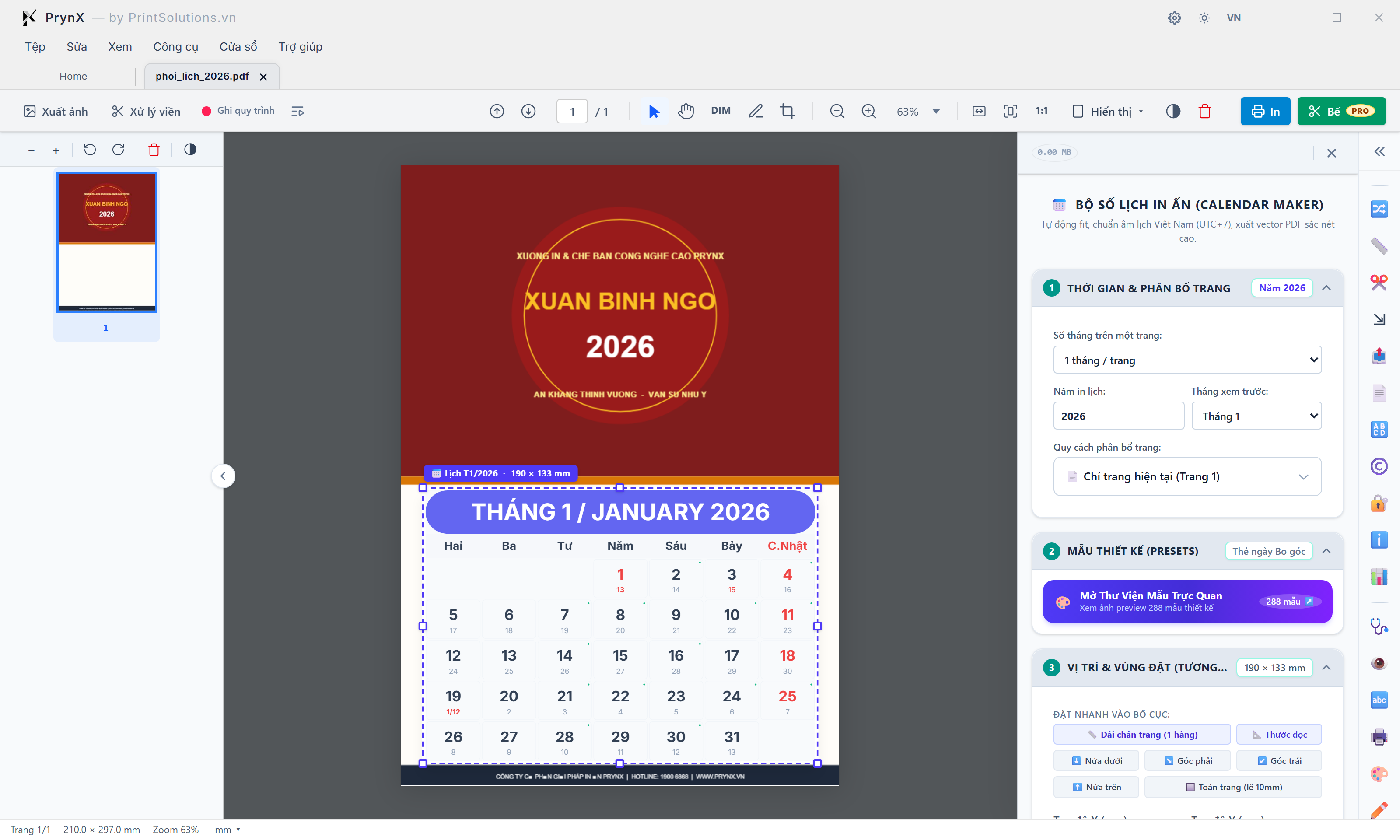Screen dimensions: 1400x840
Task: Toggle contrast view in main toolbar
Action: (x=1173, y=111)
